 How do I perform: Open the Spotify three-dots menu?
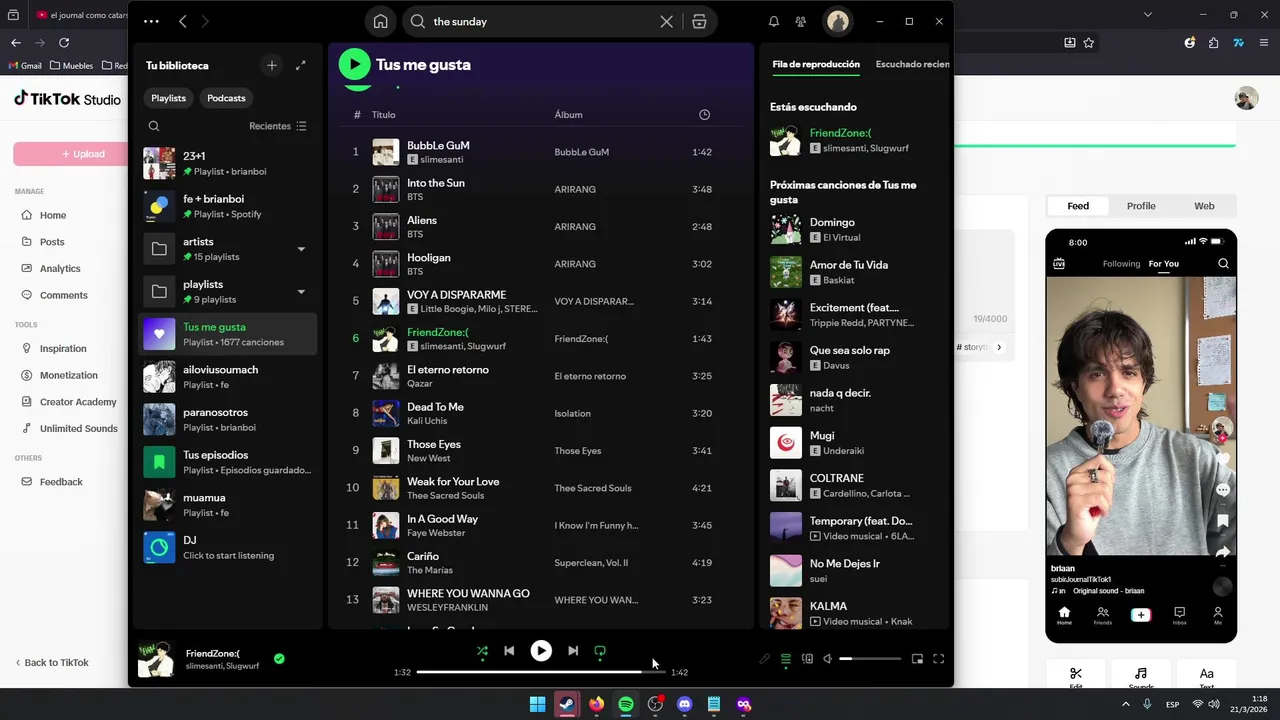pyautogui.click(x=151, y=21)
